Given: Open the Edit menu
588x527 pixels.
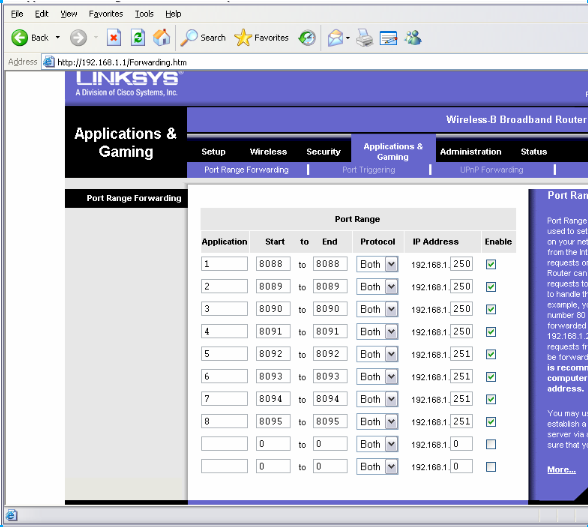Looking at the screenshot, I should [x=42, y=14].
